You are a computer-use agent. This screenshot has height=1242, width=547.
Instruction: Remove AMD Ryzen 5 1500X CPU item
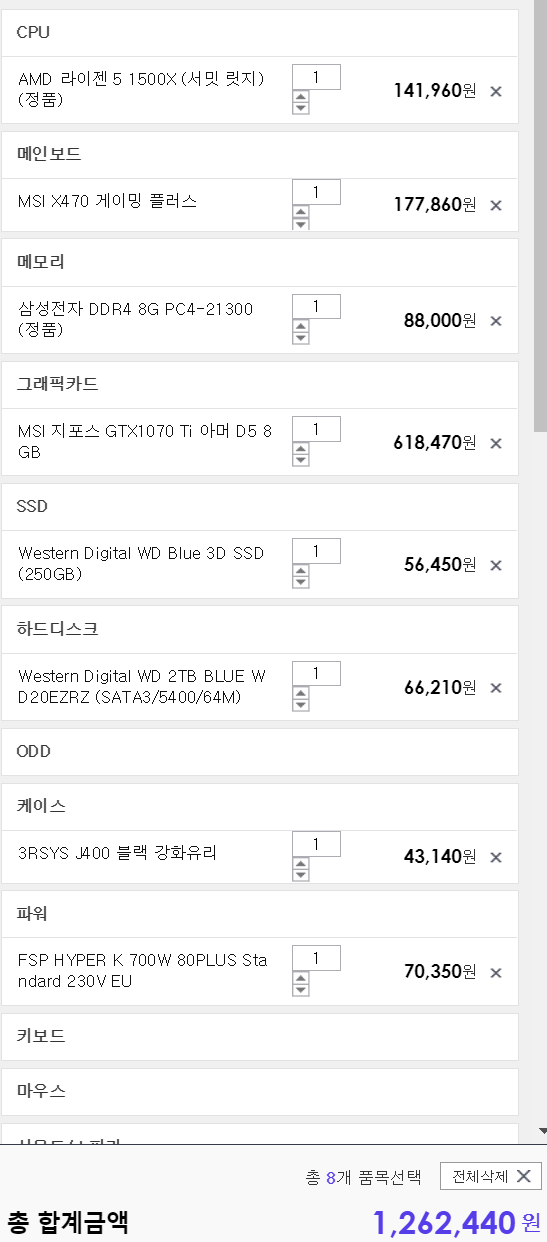[x=496, y=91]
